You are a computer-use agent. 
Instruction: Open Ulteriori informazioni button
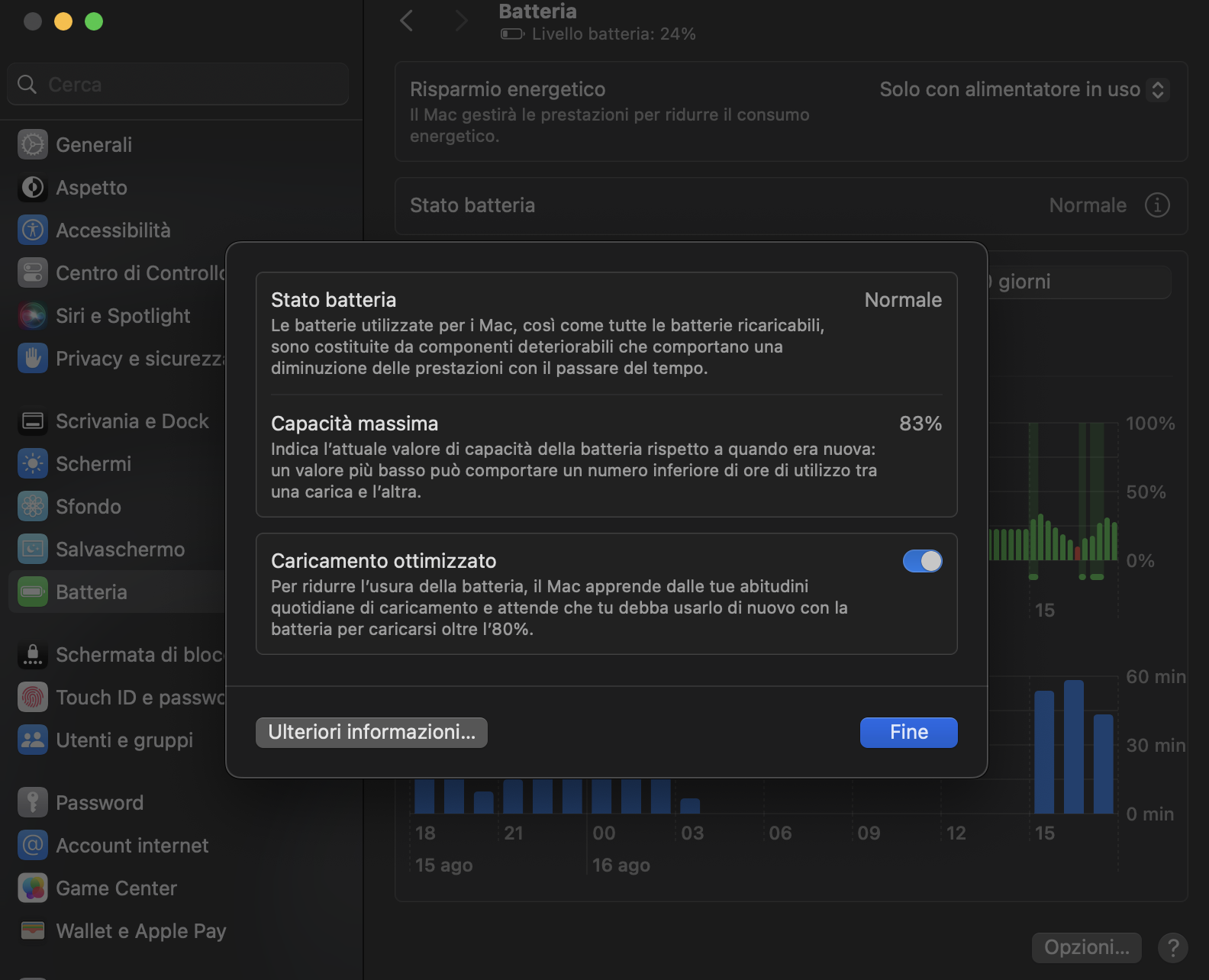click(x=372, y=733)
